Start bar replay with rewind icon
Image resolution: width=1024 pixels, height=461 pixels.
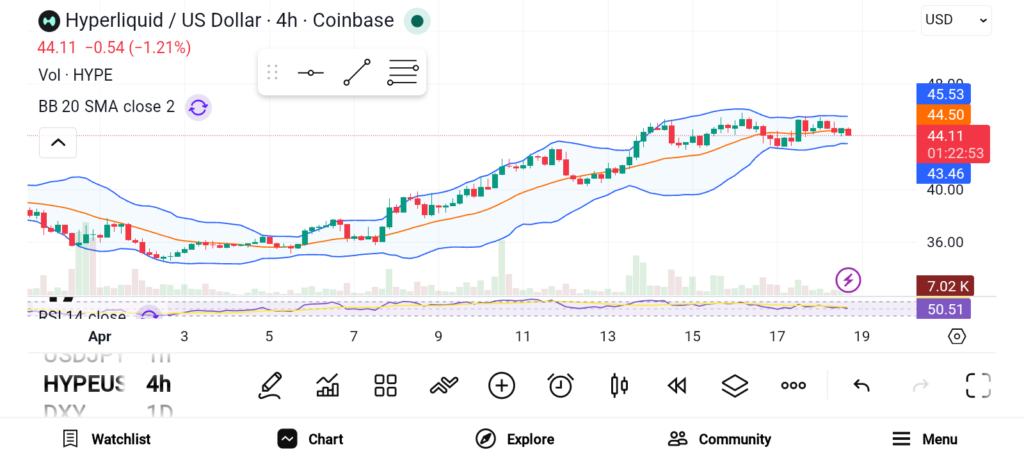click(677, 385)
